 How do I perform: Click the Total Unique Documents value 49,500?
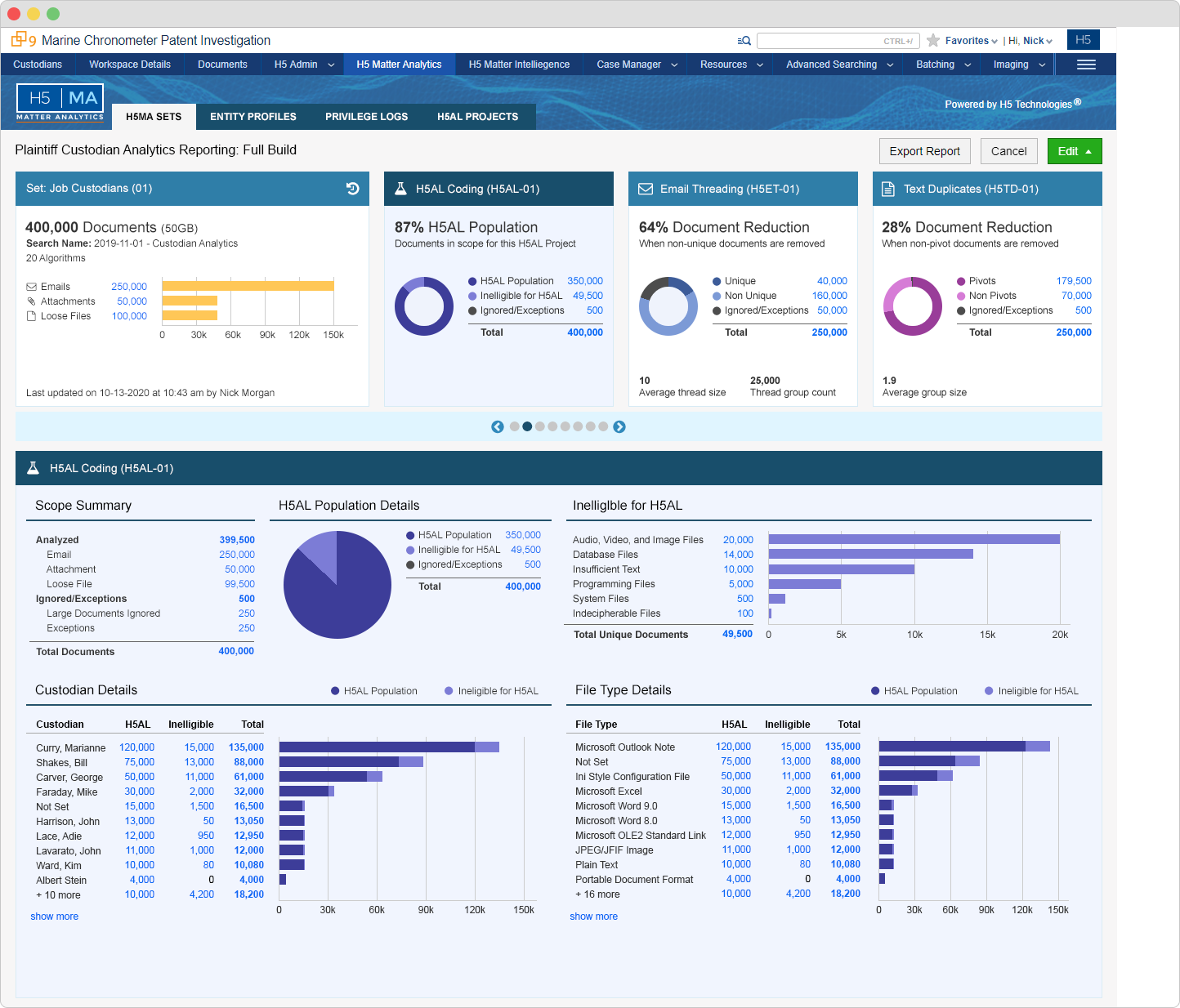(x=737, y=634)
